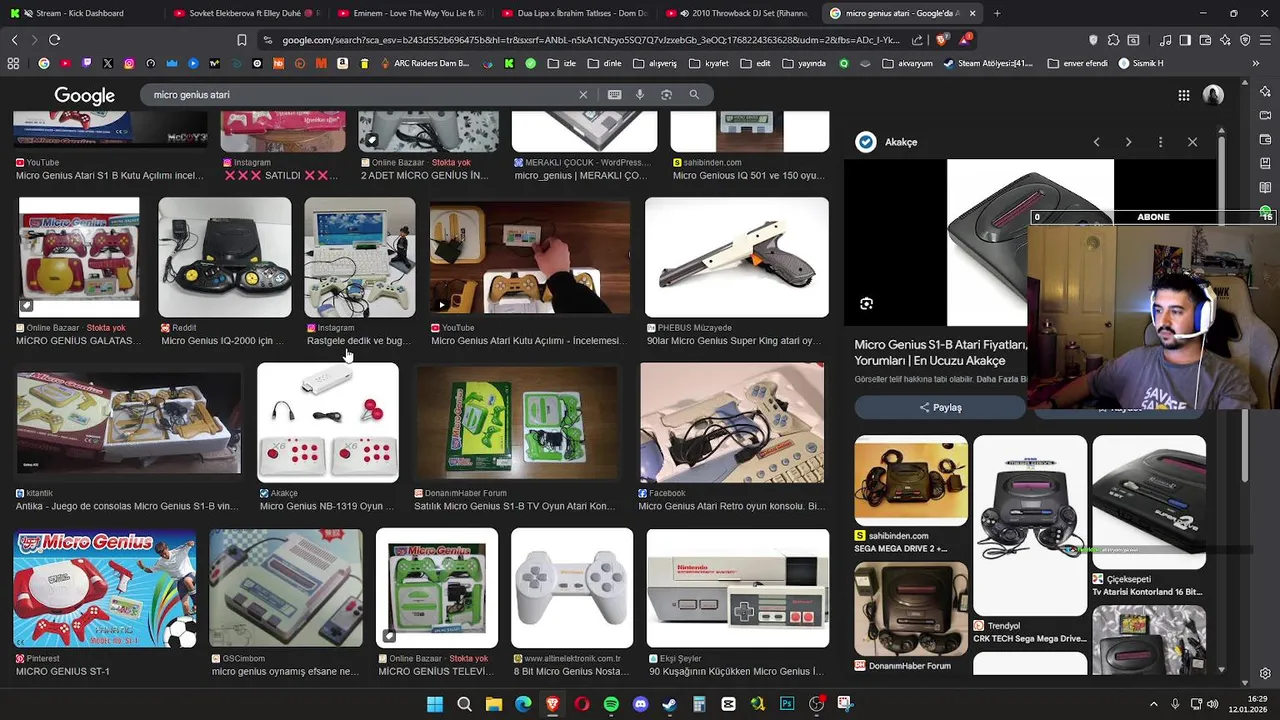Click the address bar URL
The height and width of the screenshot is (720, 1280).
click(x=590, y=40)
